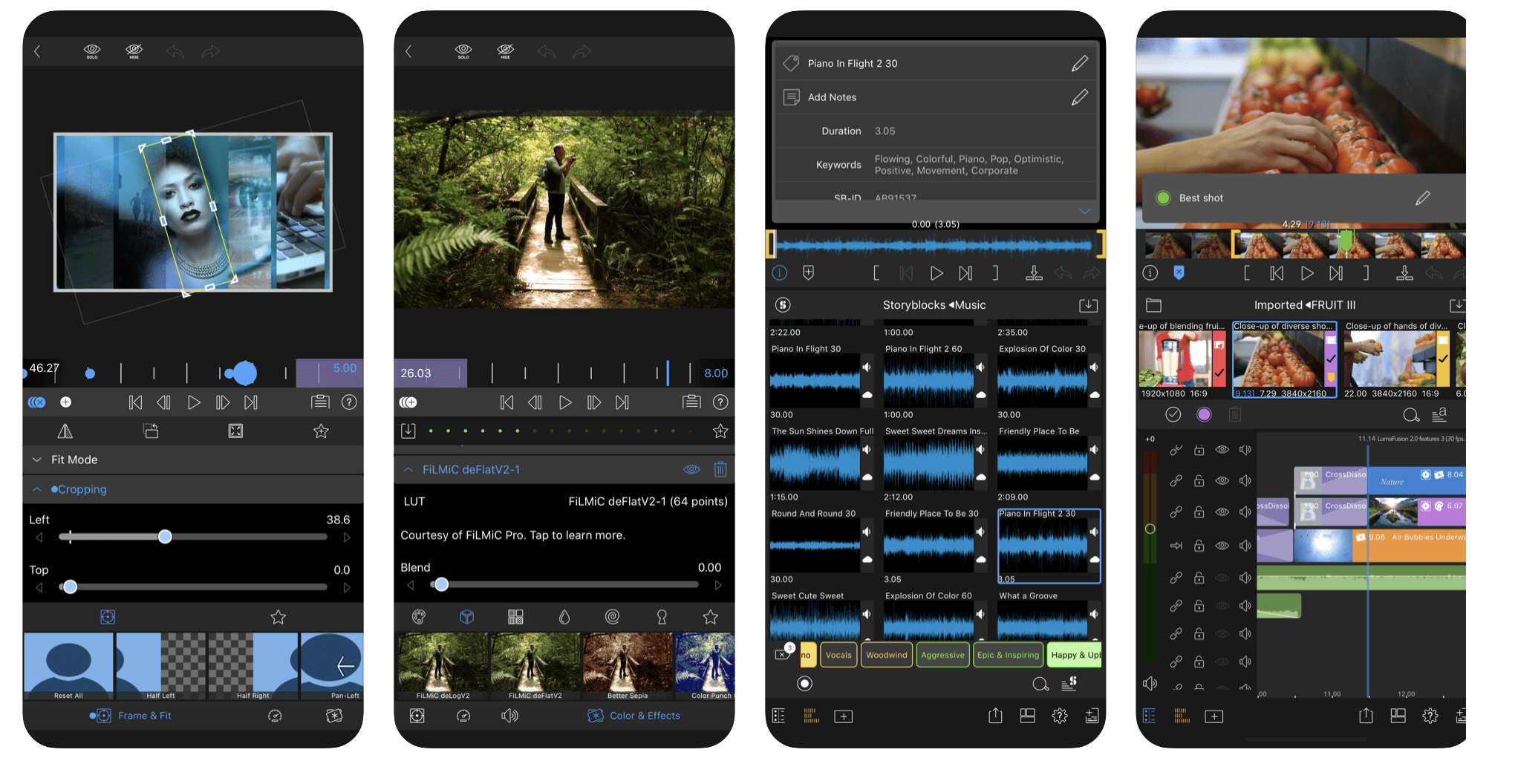Switch to the Frame & Fit tab
This screenshot has height=784, width=1518.
tap(145, 716)
